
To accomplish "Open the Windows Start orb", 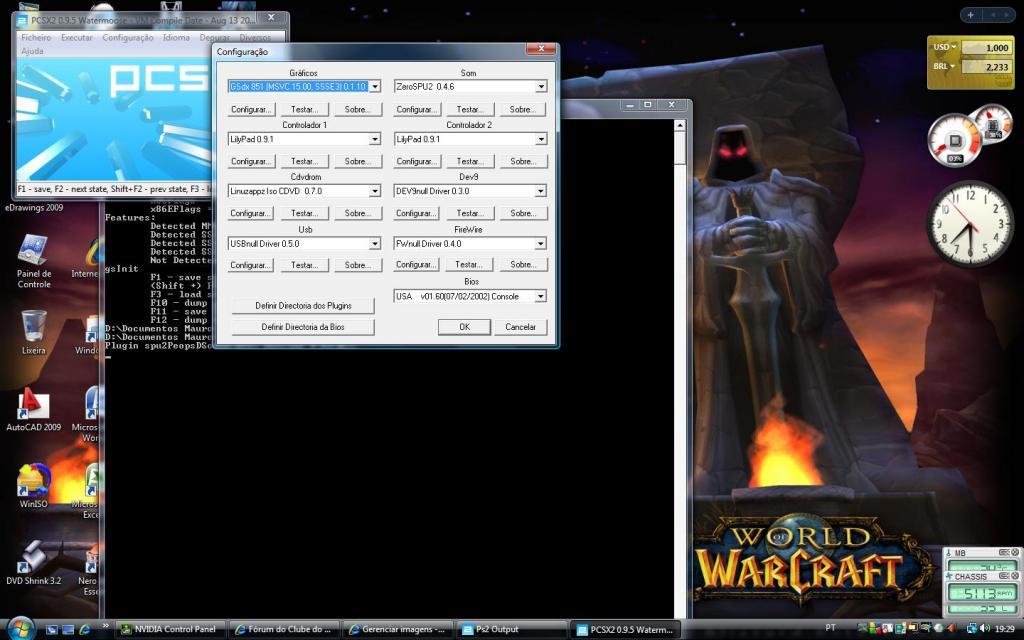I will pyautogui.click(x=21, y=628).
